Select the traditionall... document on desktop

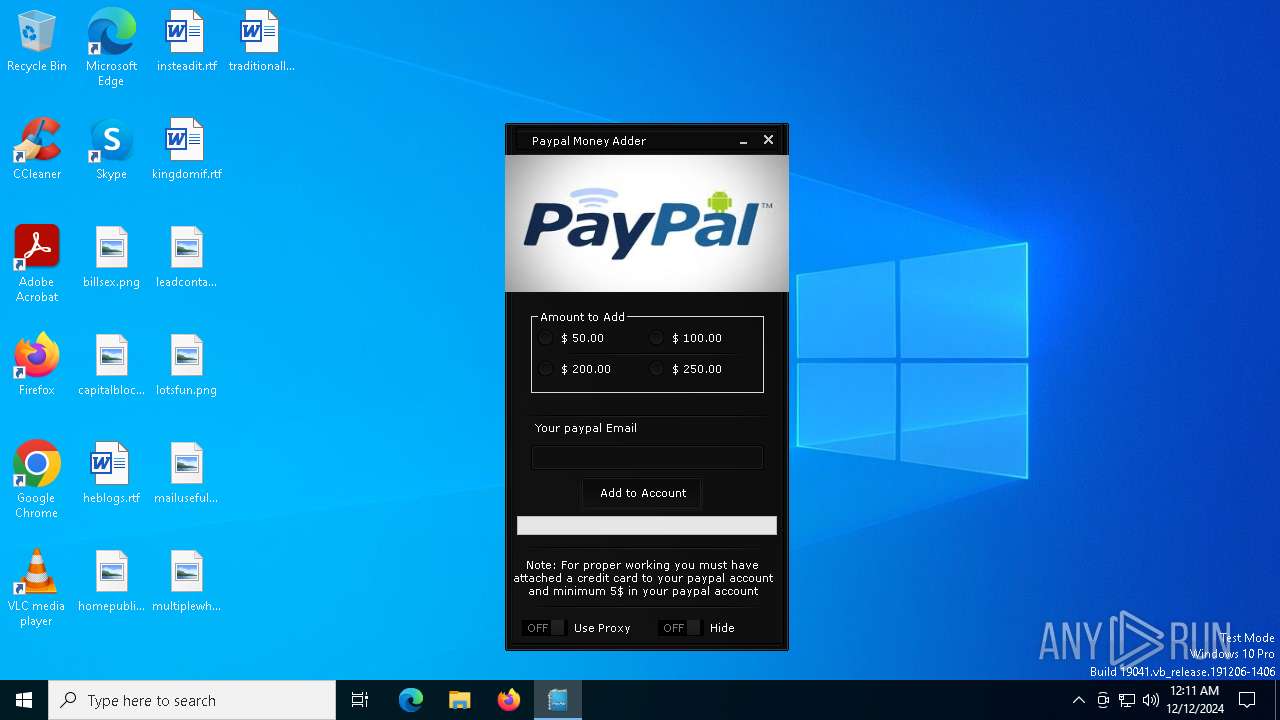click(x=261, y=42)
